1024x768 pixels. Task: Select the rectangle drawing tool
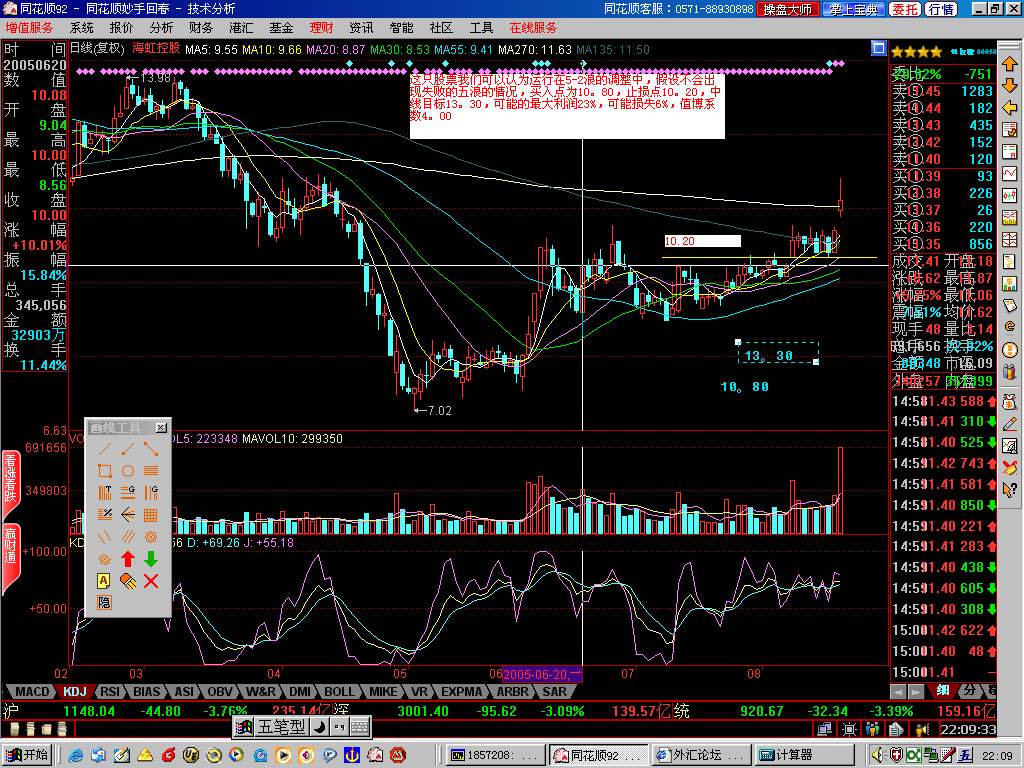[x=104, y=471]
